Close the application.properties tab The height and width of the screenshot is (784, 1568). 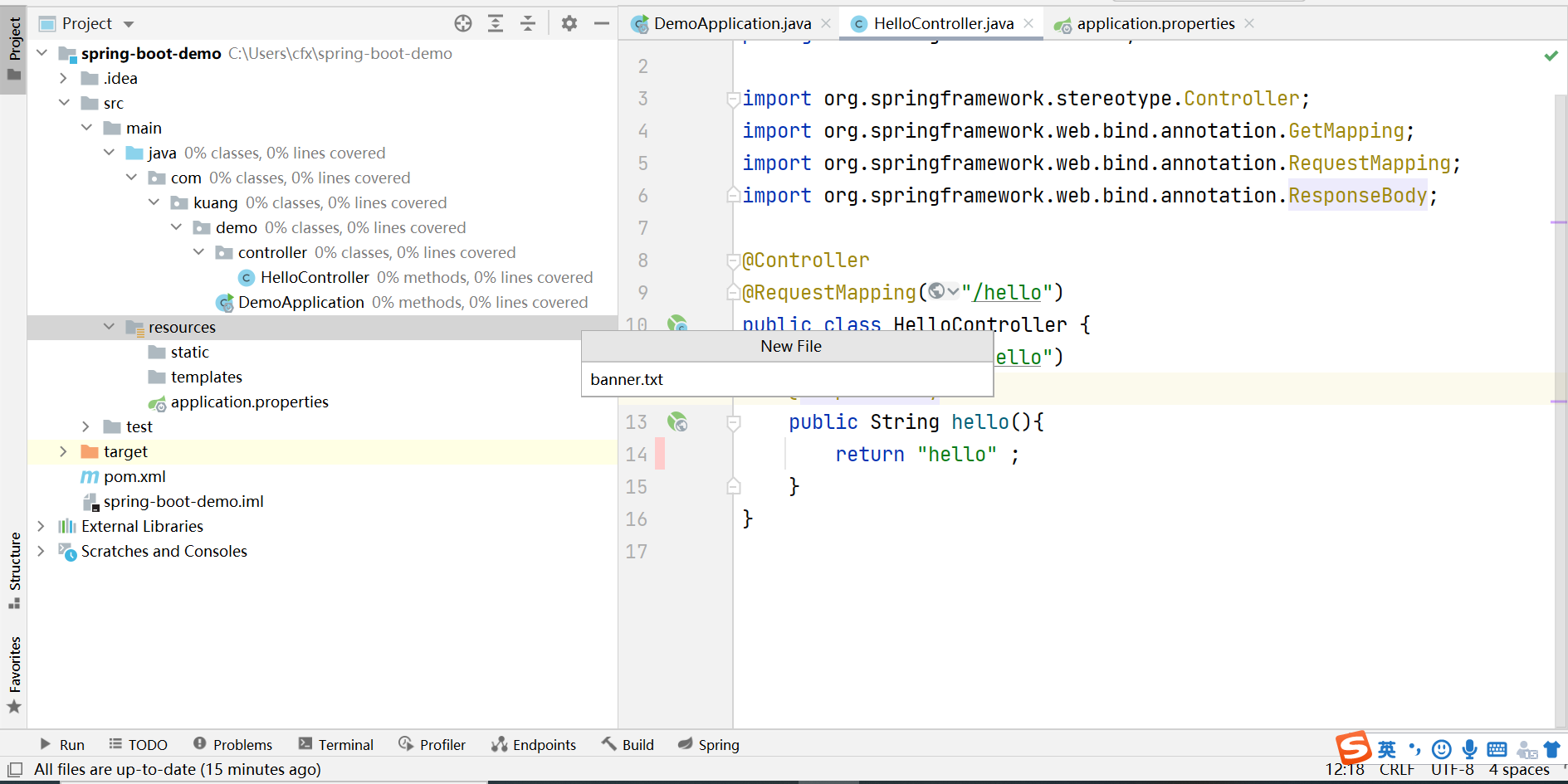click(x=1249, y=23)
